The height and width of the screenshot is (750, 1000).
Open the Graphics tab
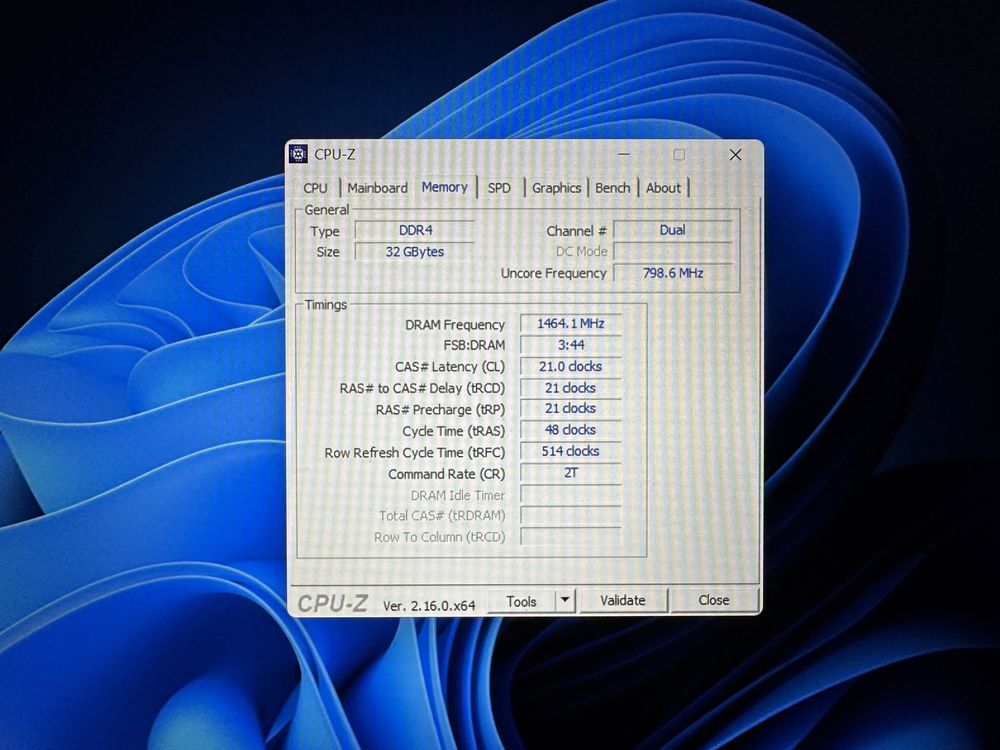tap(556, 188)
